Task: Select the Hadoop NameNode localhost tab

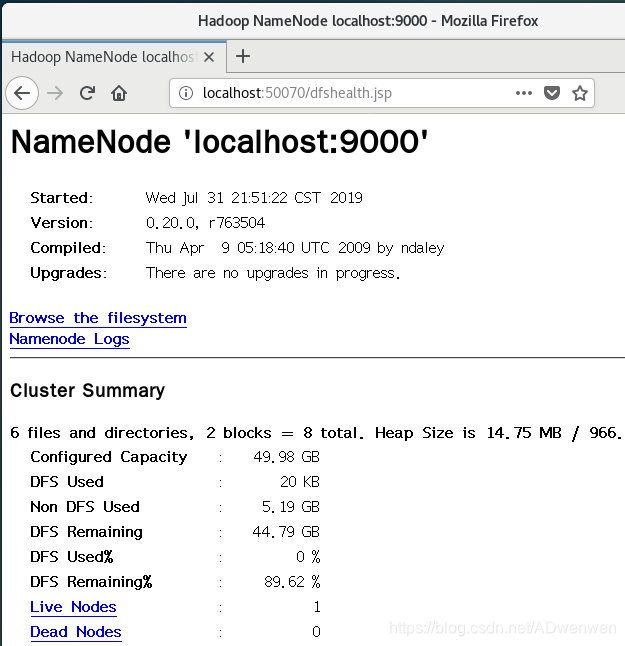Action: (114, 57)
